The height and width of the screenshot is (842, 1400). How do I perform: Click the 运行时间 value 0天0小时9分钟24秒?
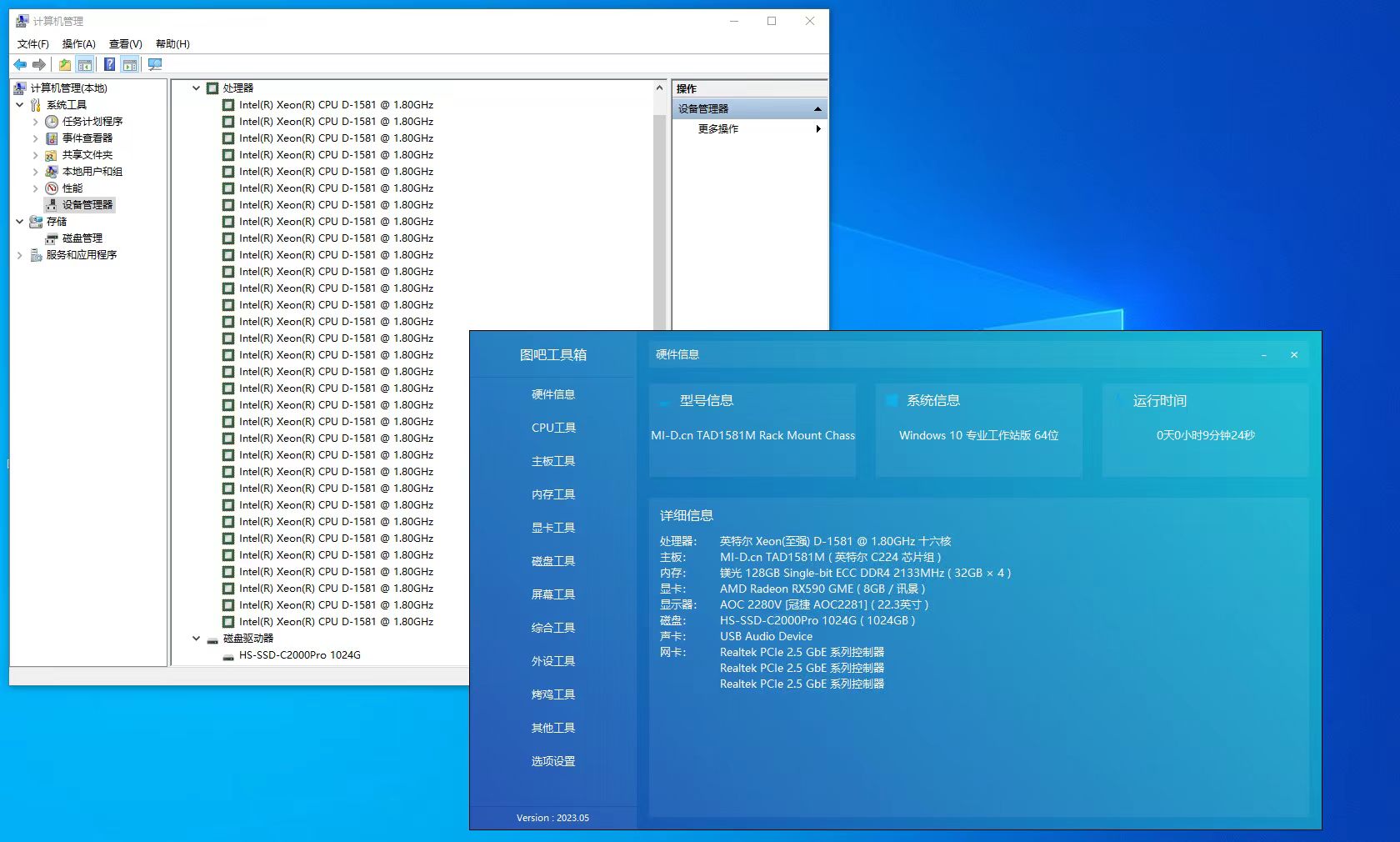[x=1205, y=435]
